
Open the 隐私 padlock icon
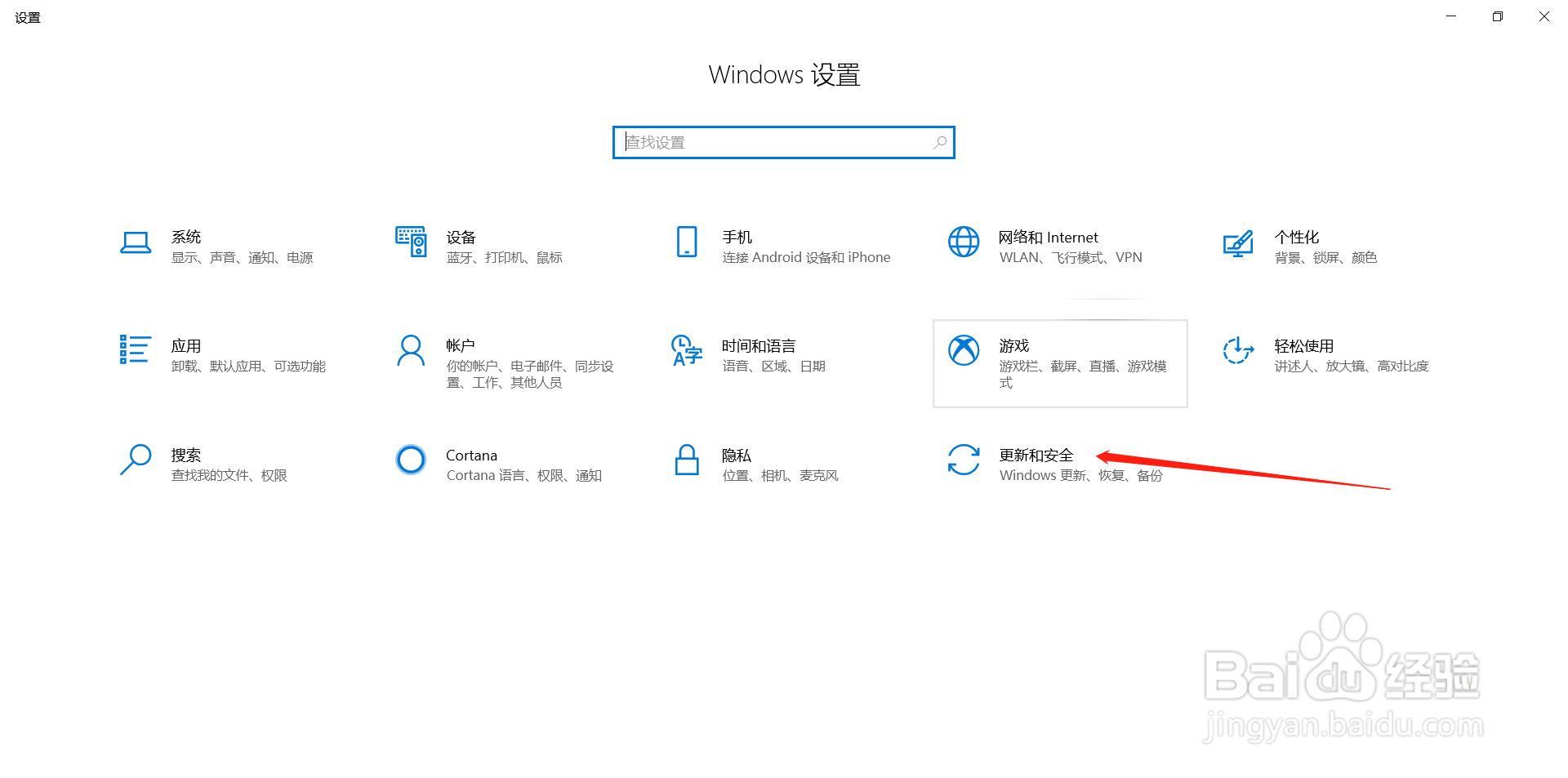coord(687,460)
